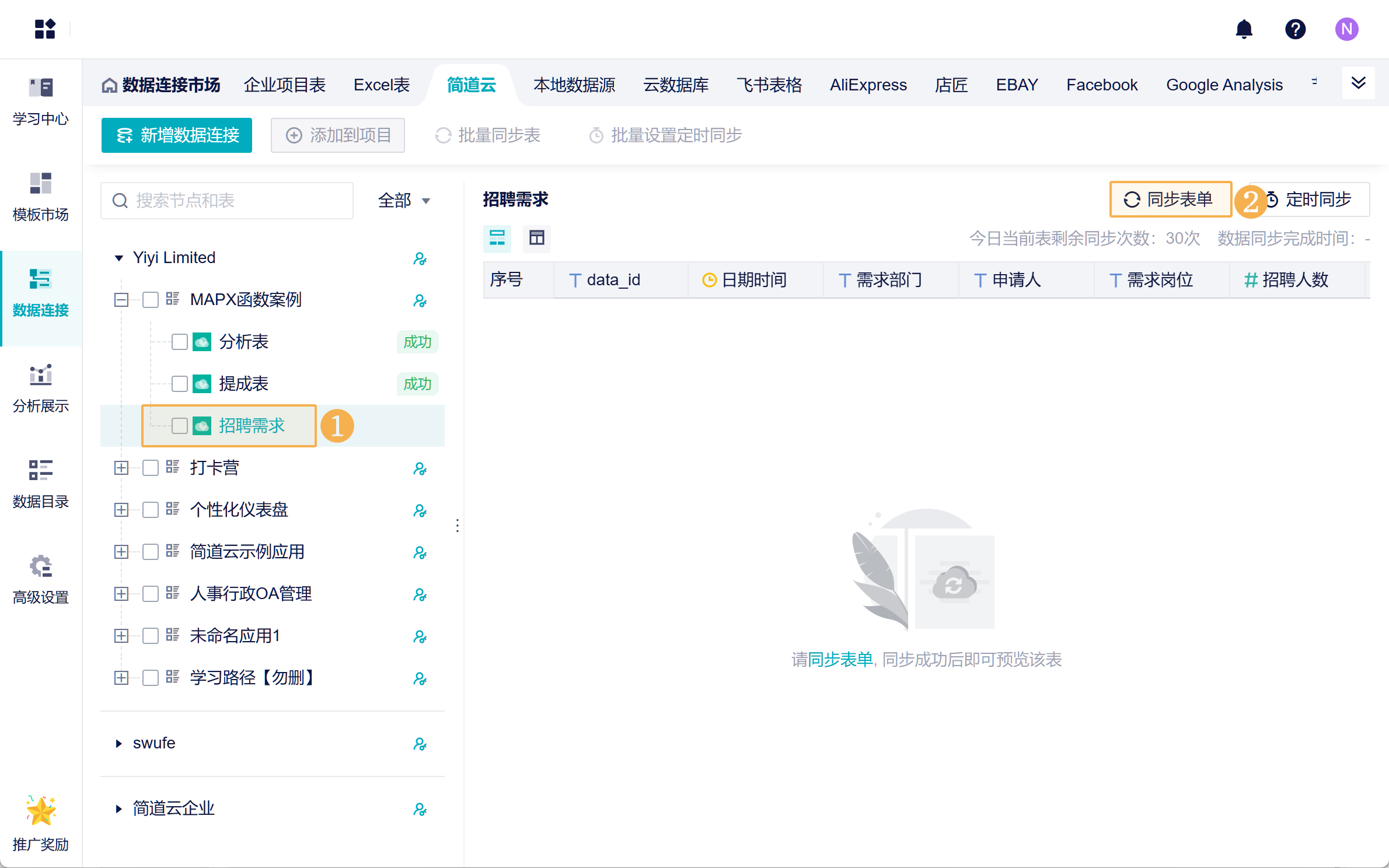Click the help question mark icon
1389x868 pixels.
[x=1295, y=29]
